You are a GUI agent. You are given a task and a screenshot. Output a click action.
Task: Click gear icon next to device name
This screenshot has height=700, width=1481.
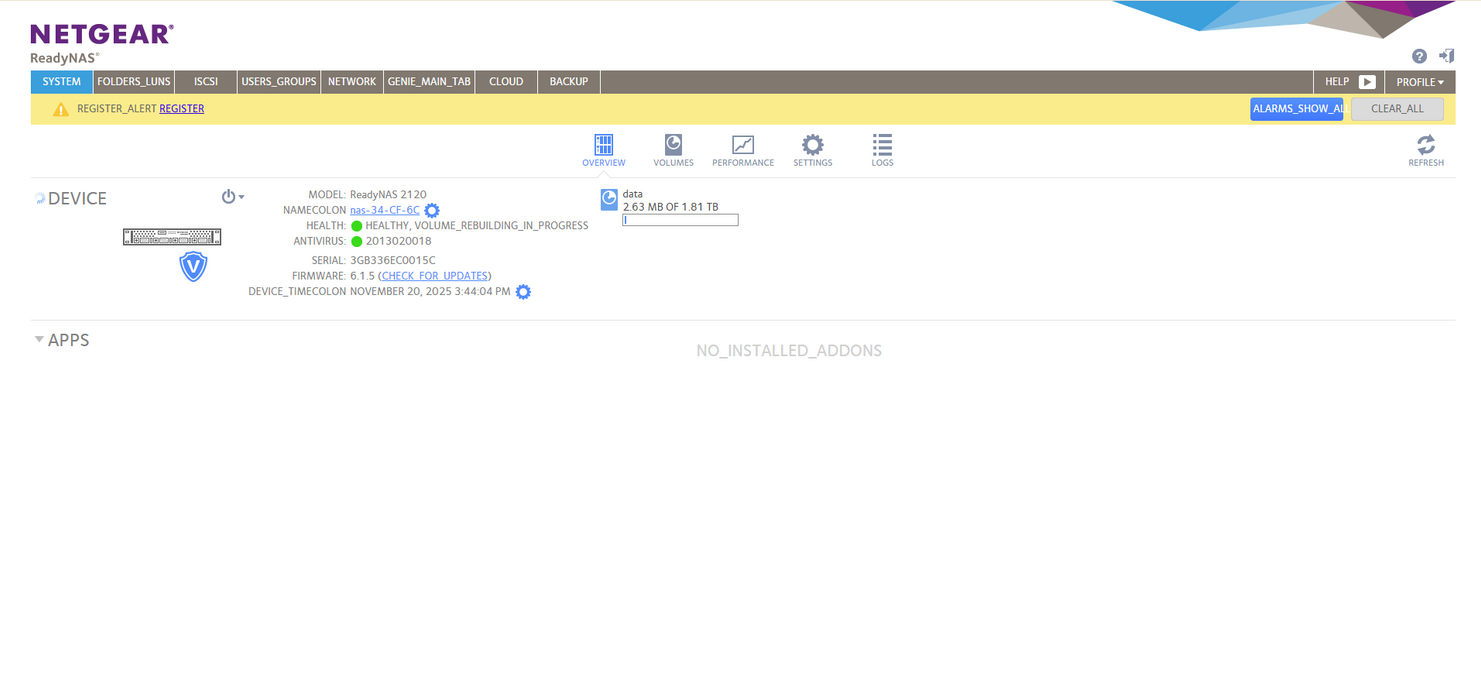(x=432, y=210)
